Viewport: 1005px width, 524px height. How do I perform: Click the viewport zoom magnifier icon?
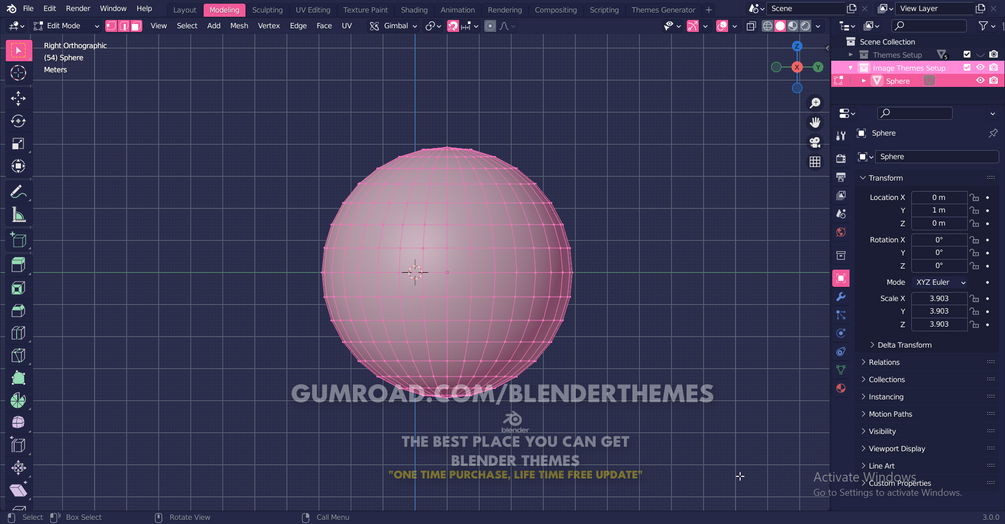click(815, 103)
